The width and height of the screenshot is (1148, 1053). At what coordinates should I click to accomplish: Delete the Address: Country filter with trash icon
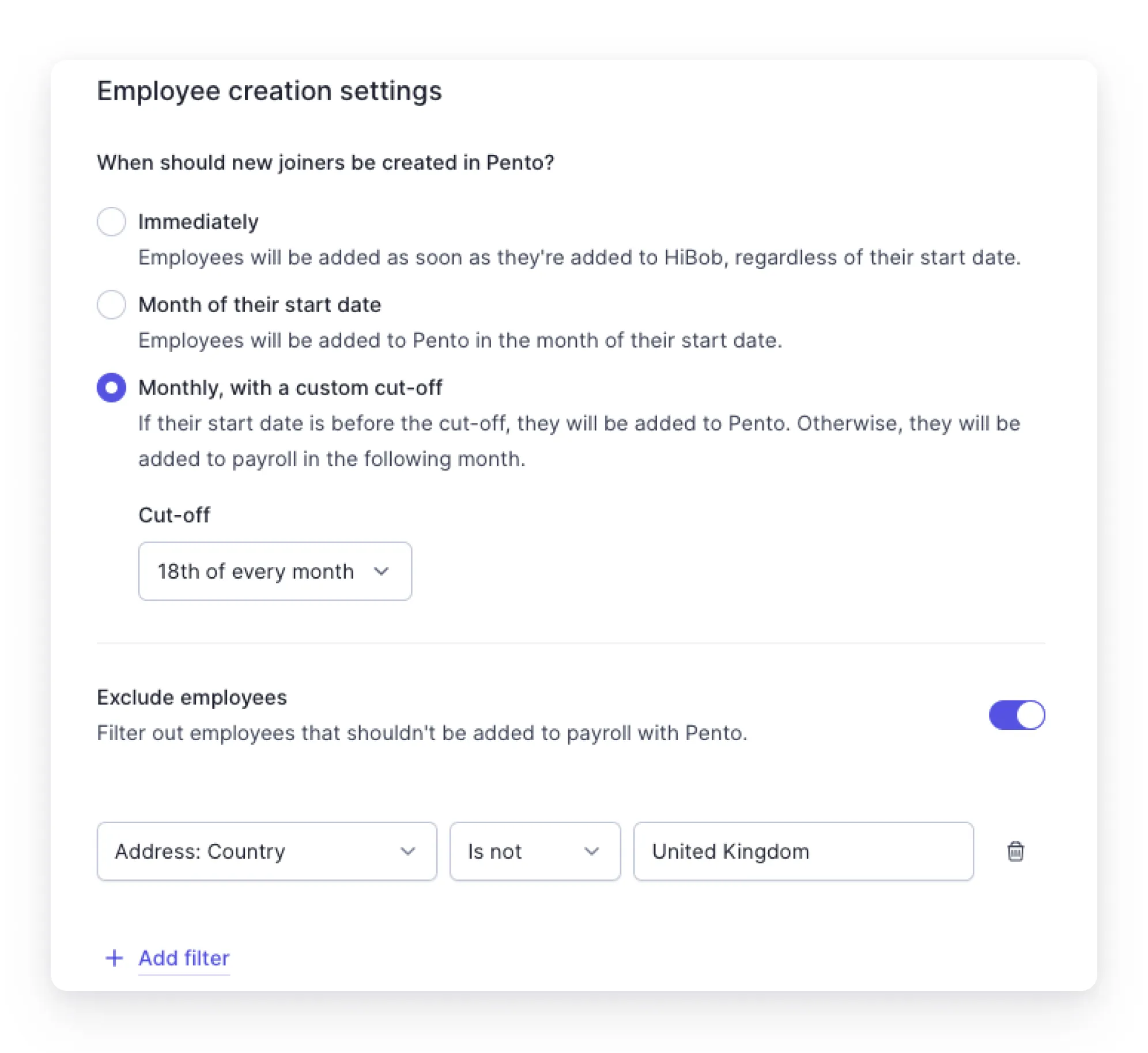point(1015,851)
